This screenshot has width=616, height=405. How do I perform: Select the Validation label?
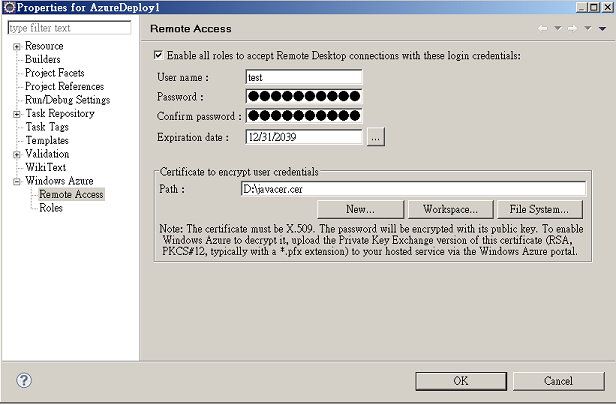pyautogui.click(x=47, y=154)
